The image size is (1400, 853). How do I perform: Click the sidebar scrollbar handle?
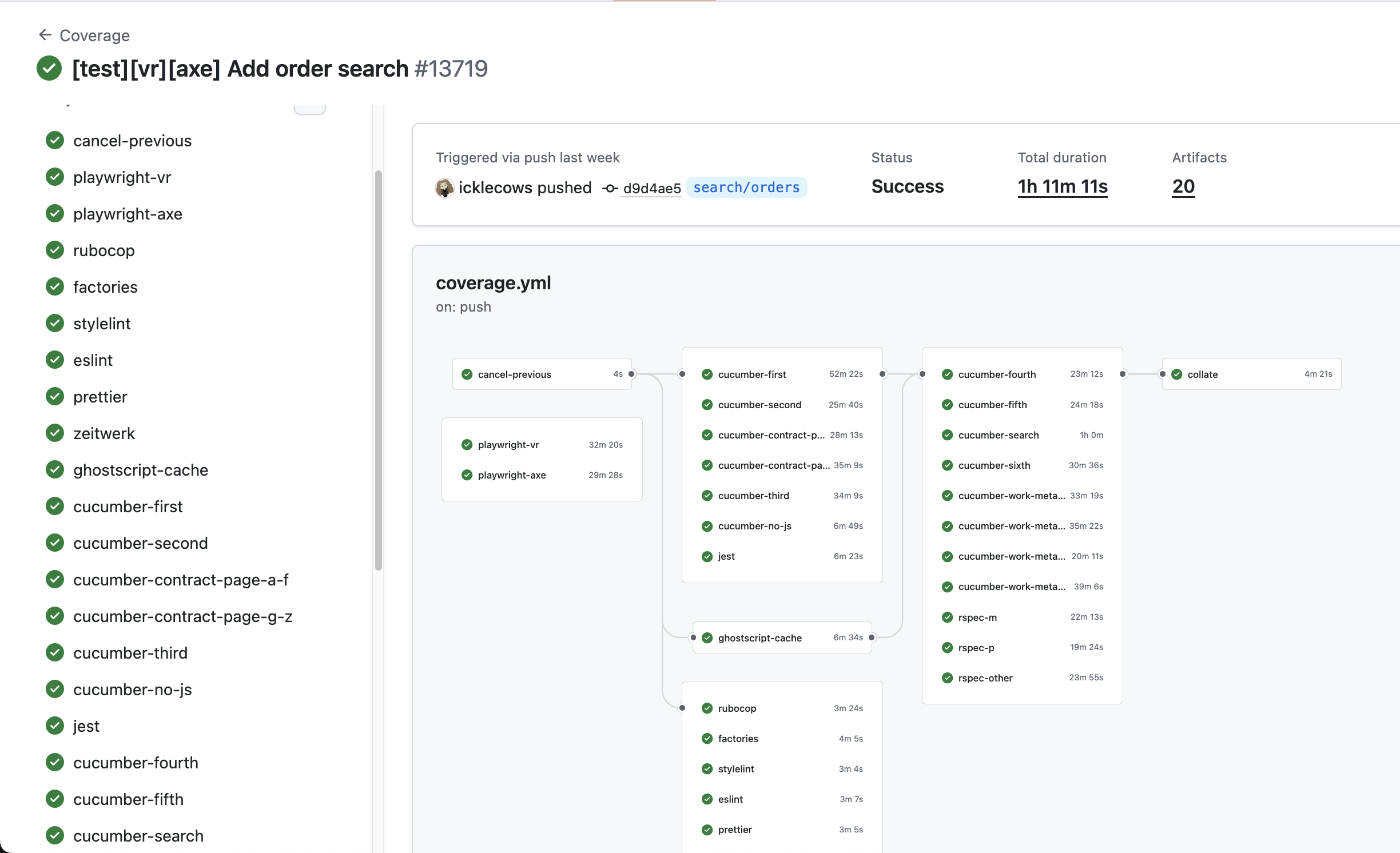tap(379, 366)
